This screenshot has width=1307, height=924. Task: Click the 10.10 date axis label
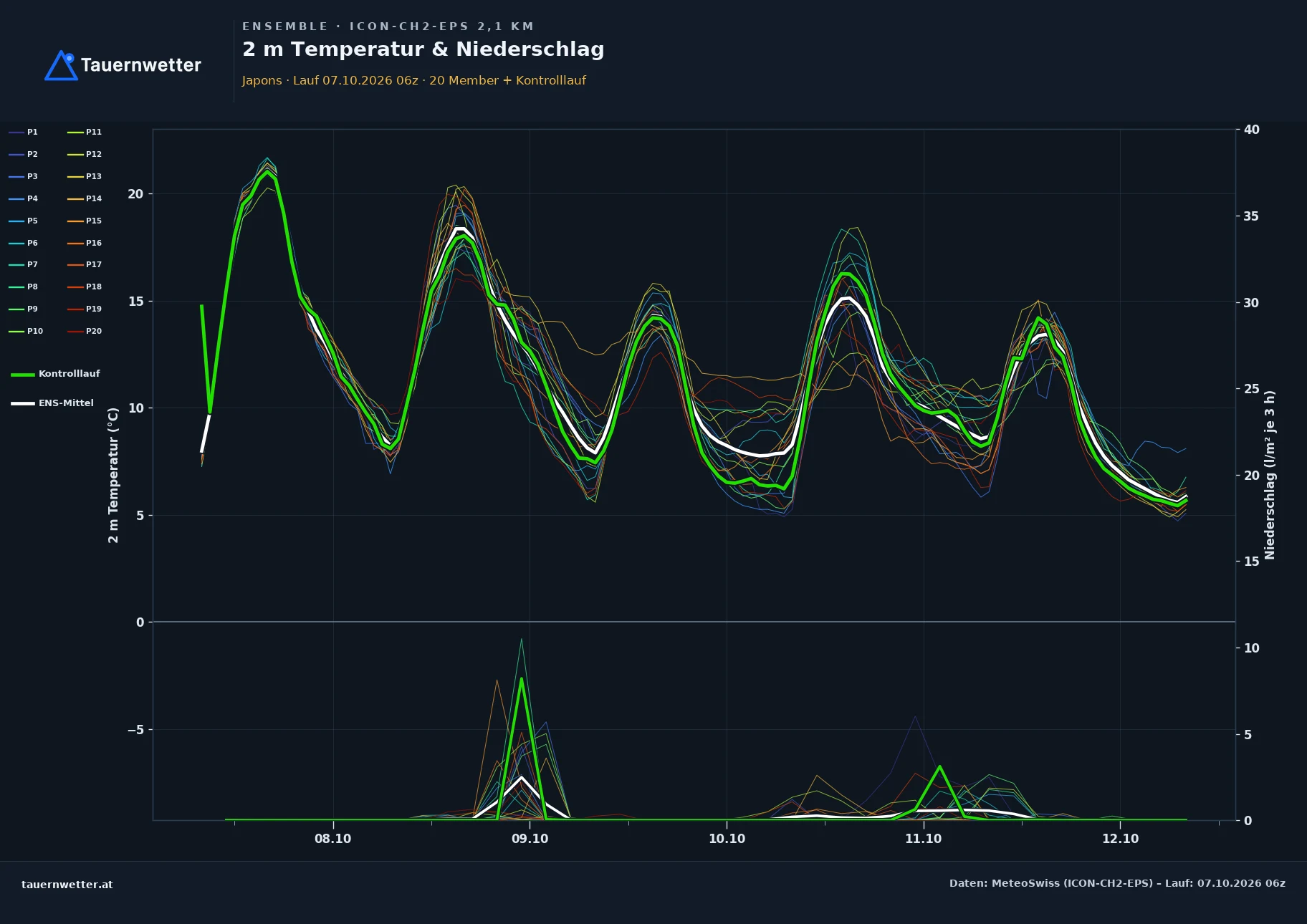(727, 839)
